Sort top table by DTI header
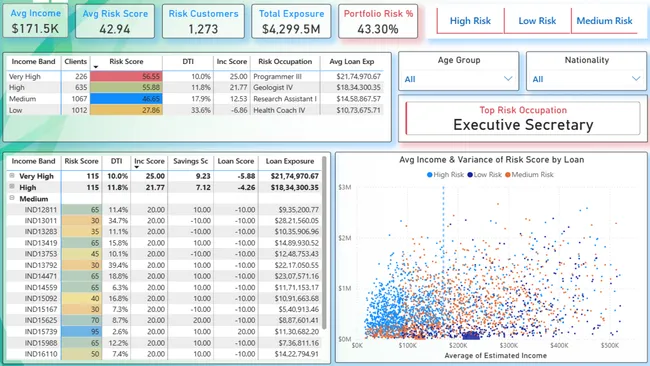 click(x=188, y=61)
